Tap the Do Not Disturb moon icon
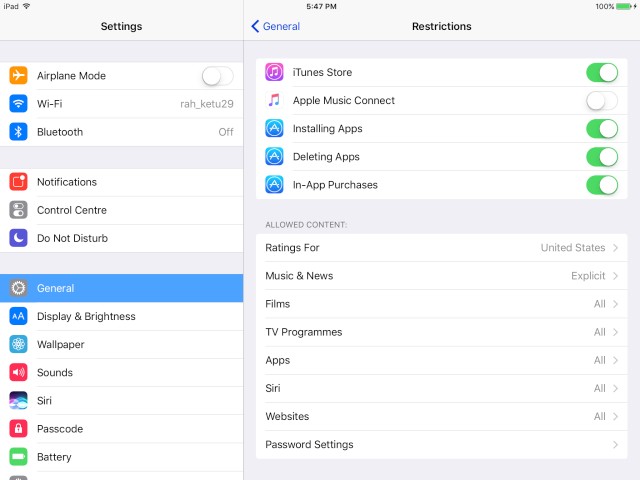 pos(18,238)
